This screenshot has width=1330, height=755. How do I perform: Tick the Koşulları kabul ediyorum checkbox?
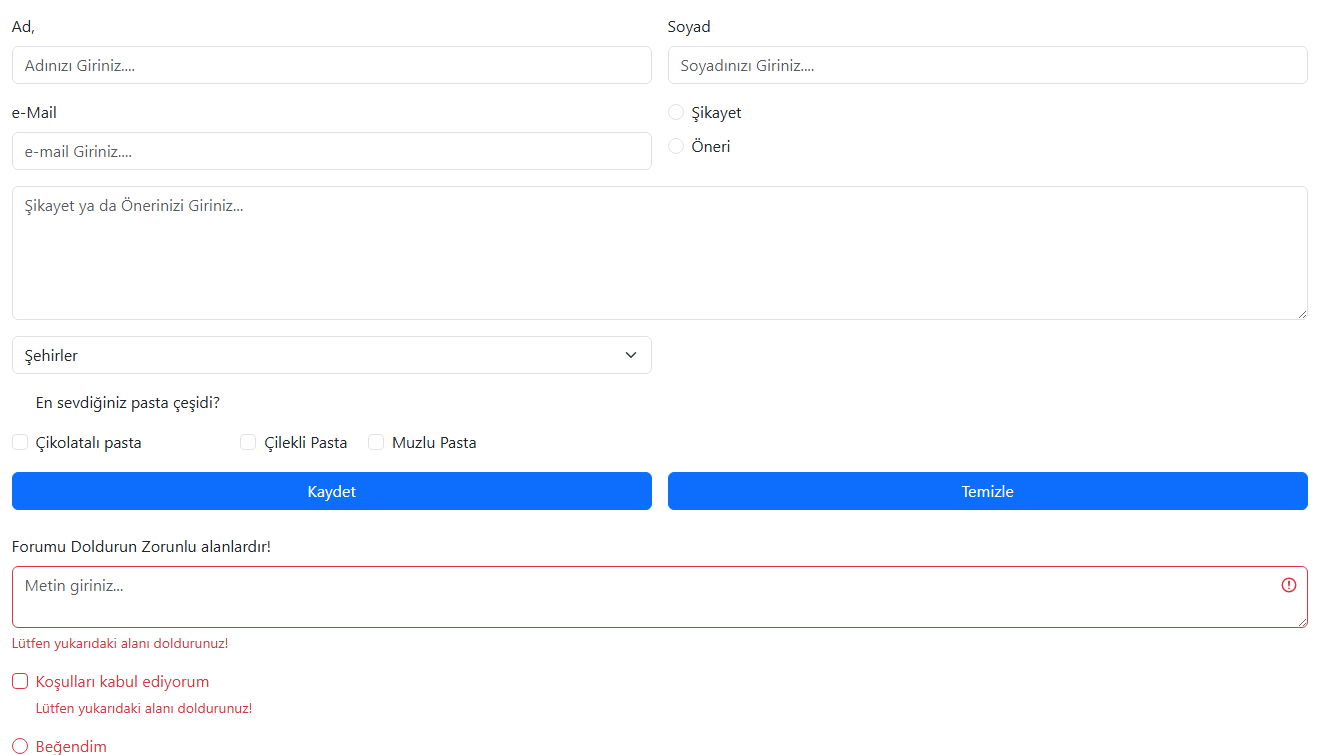click(x=20, y=681)
